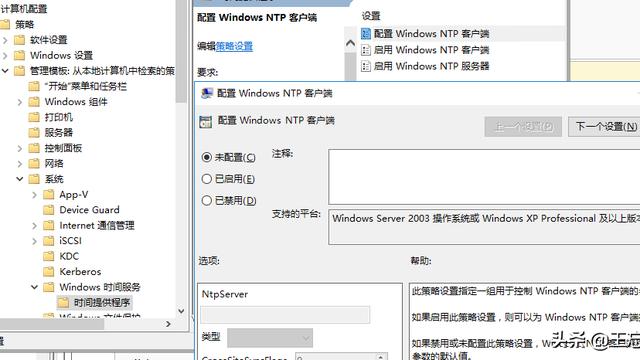The width and height of the screenshot is (640, 360).
Task: Click the Windows 时间服务 folder icon
Action: click(x=49, y=287)
